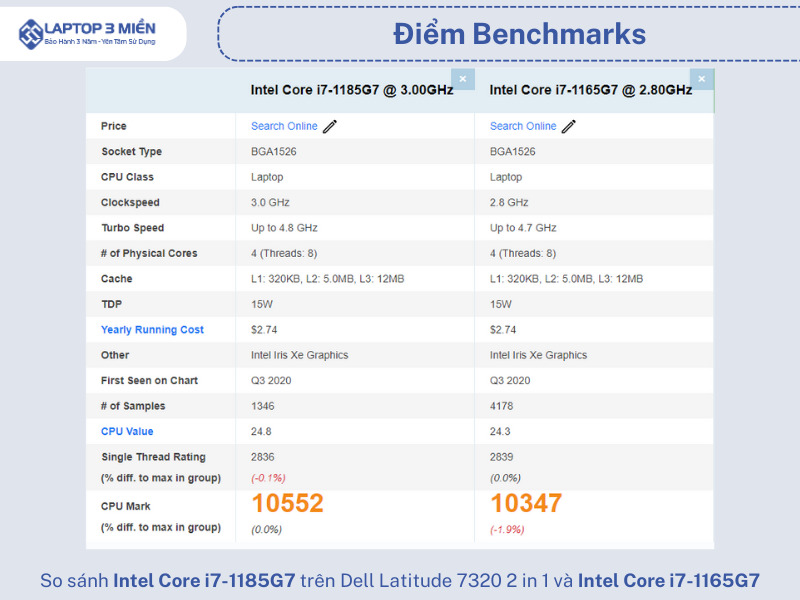Click the Socket Type row label
The image size is (800, 600).
(x=131, y=152)
